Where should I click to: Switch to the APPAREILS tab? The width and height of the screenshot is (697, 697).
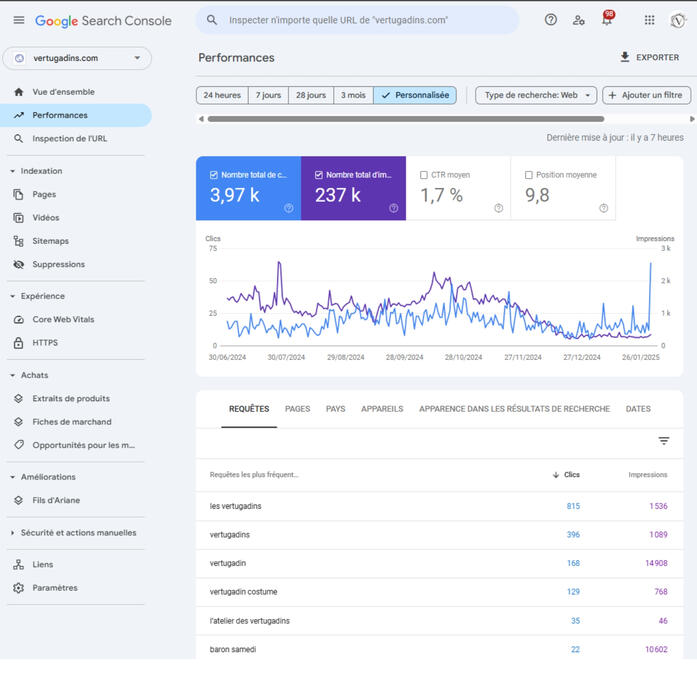(x=382, y=409)
